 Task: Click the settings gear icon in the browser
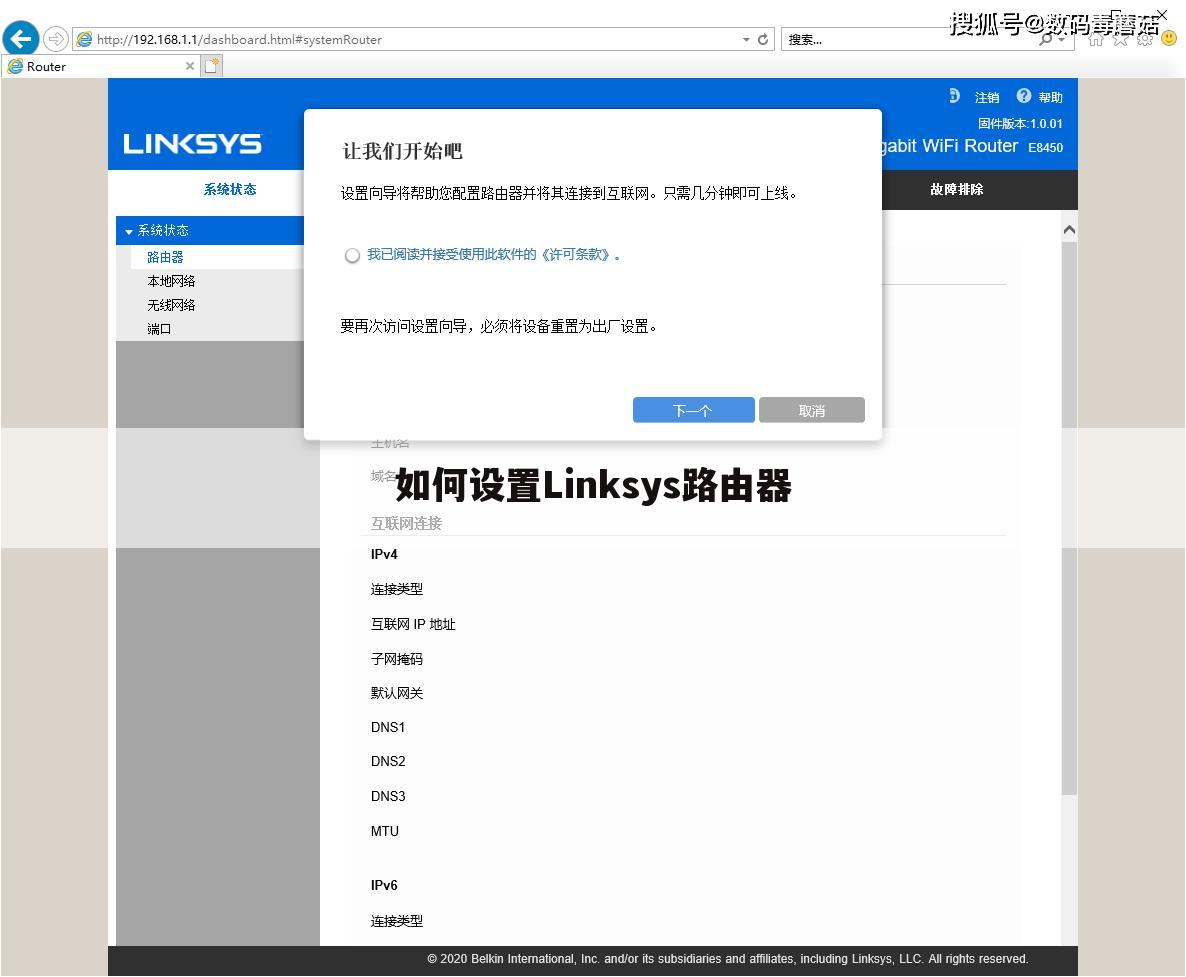(1145, 40)
